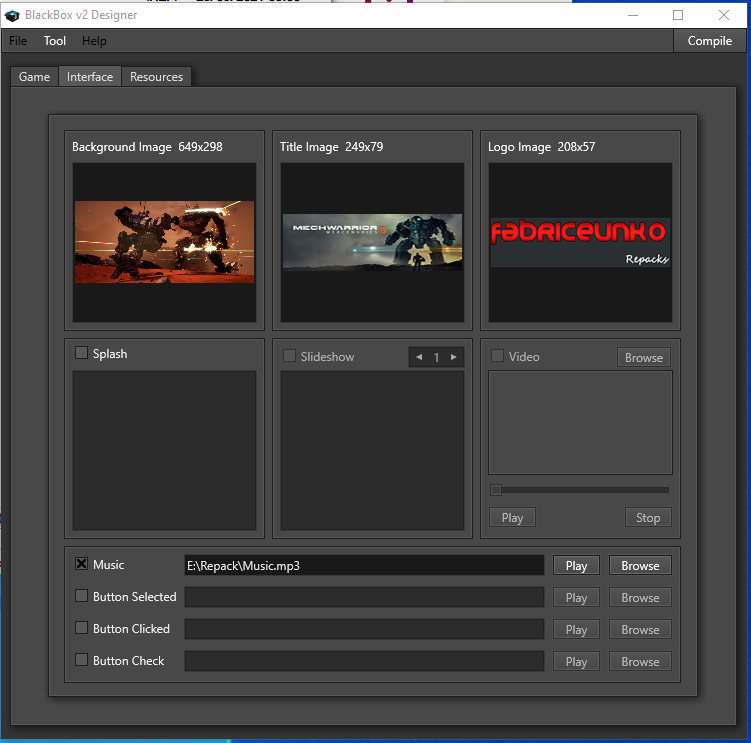The height and width of the screenshot is (743, 751).
Task: Click the video Stop button
Action: point(648,517)
